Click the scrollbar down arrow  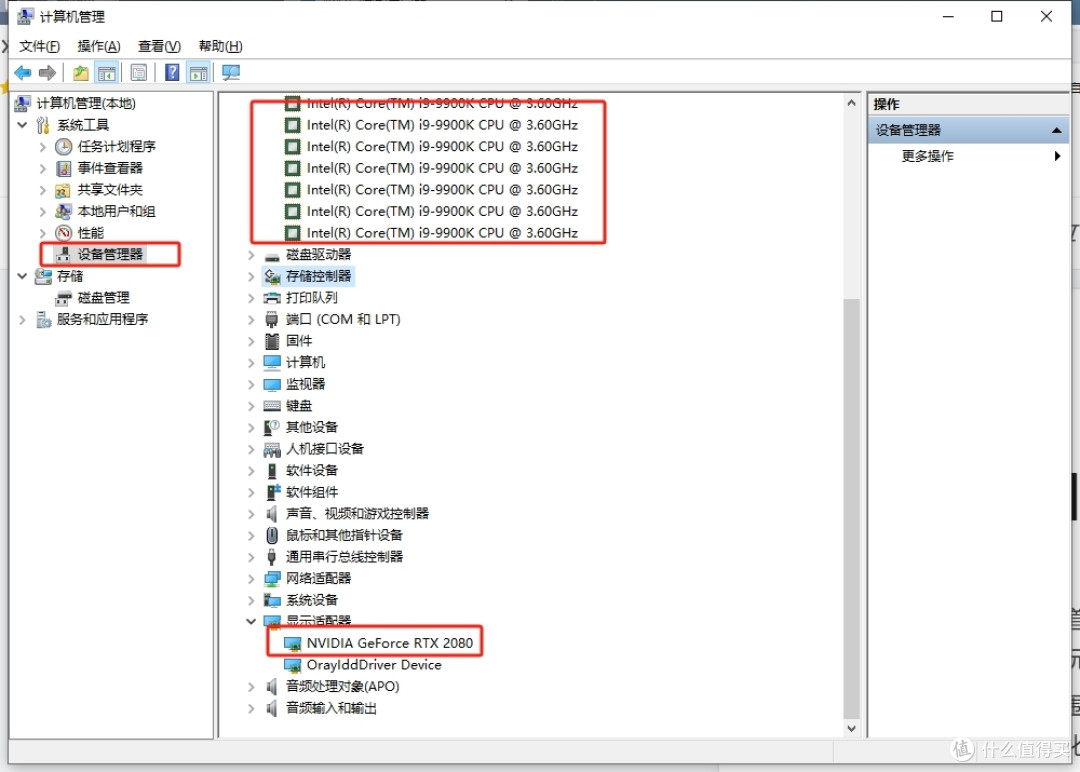click(x=851, y=729)
